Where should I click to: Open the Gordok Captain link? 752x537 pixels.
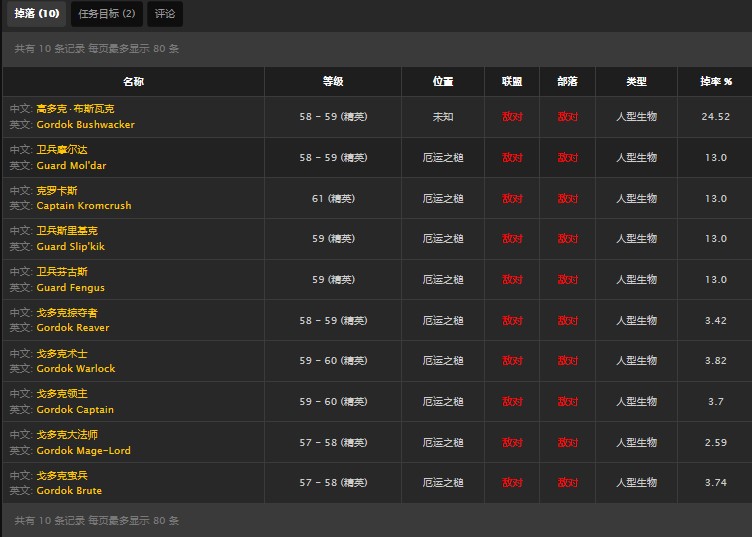[x=75, y=409]
